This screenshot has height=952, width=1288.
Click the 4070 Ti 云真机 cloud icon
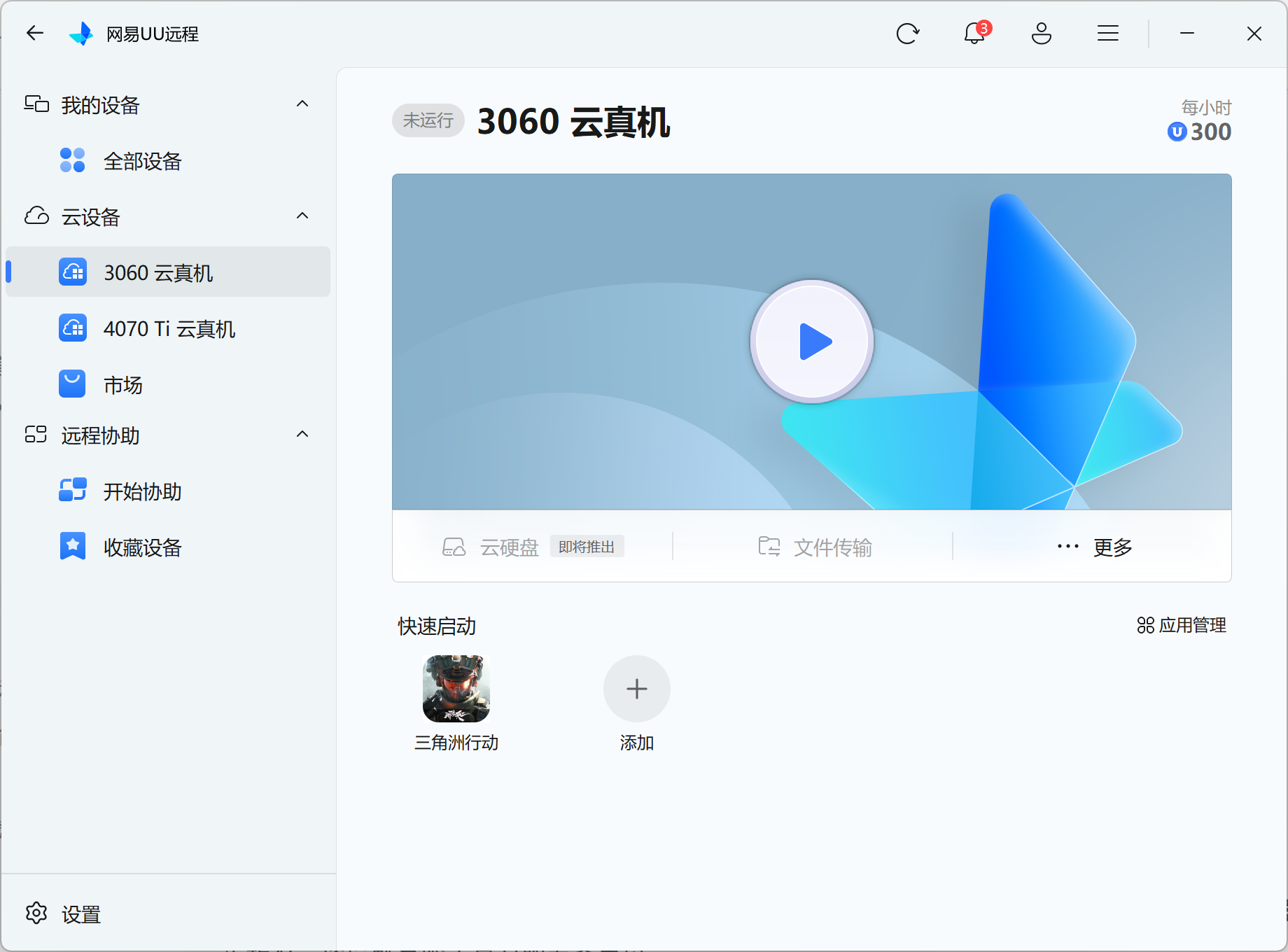point(73,328)
